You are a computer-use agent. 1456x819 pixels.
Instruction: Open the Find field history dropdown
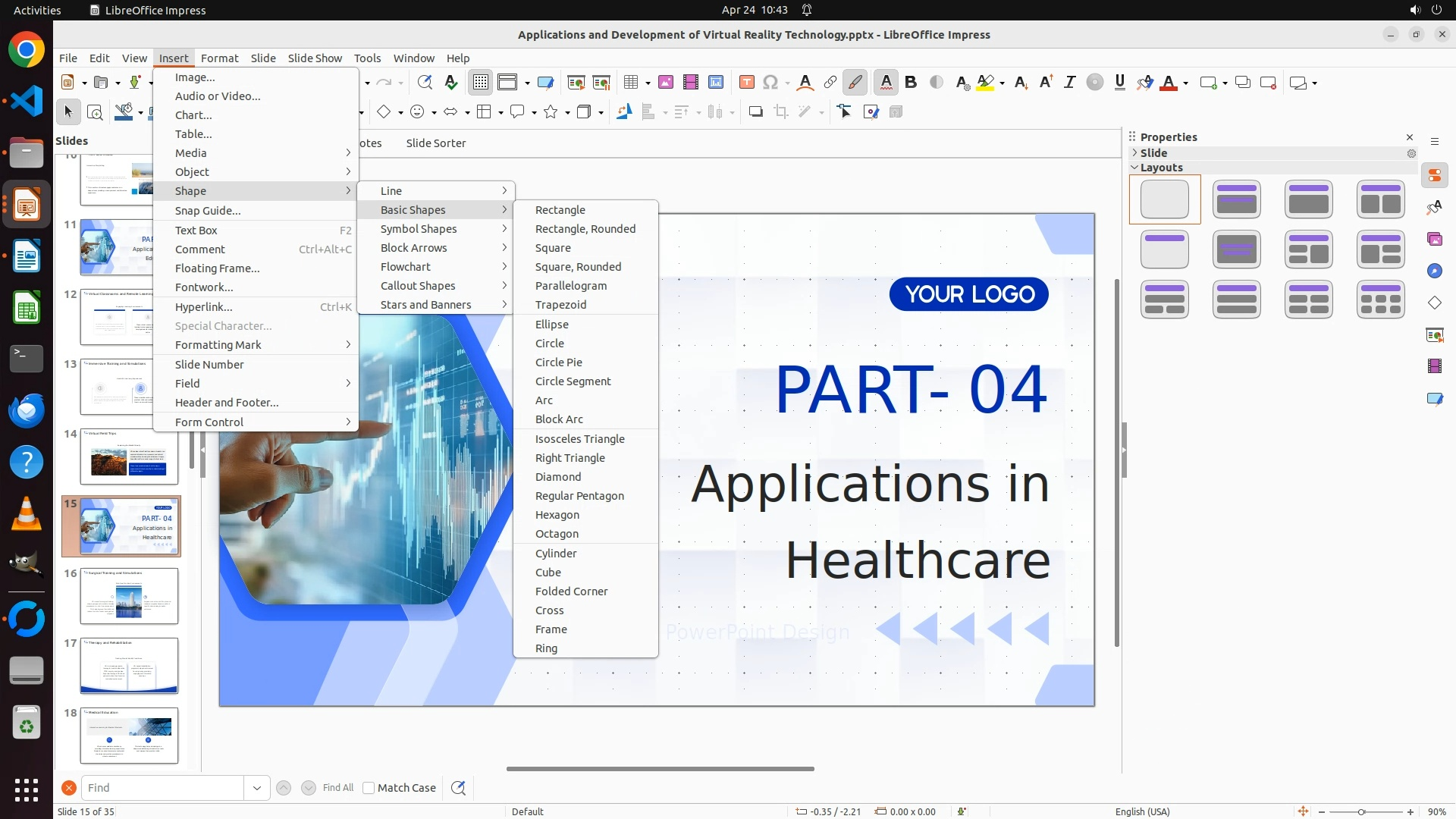click(256, 788)
